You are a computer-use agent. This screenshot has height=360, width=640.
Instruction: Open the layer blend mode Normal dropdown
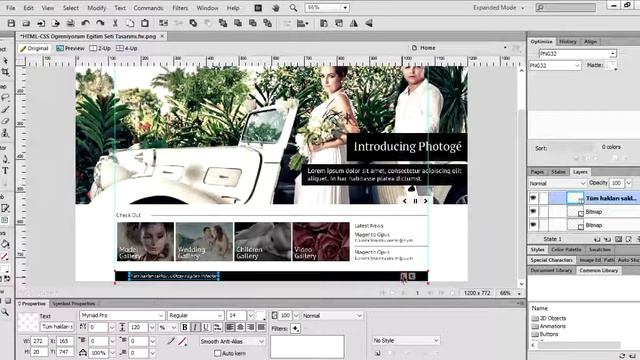557,183
